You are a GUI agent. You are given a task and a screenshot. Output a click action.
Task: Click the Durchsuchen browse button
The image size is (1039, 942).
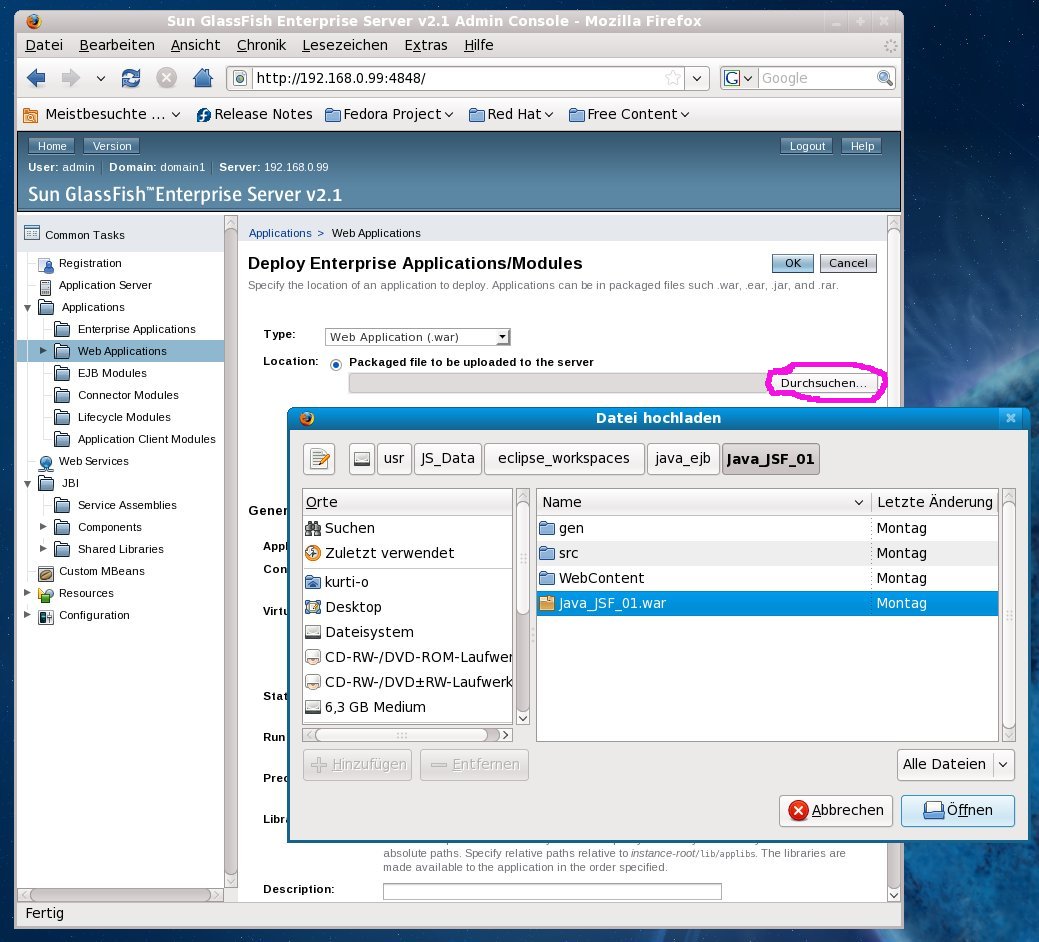pos(823,384)
